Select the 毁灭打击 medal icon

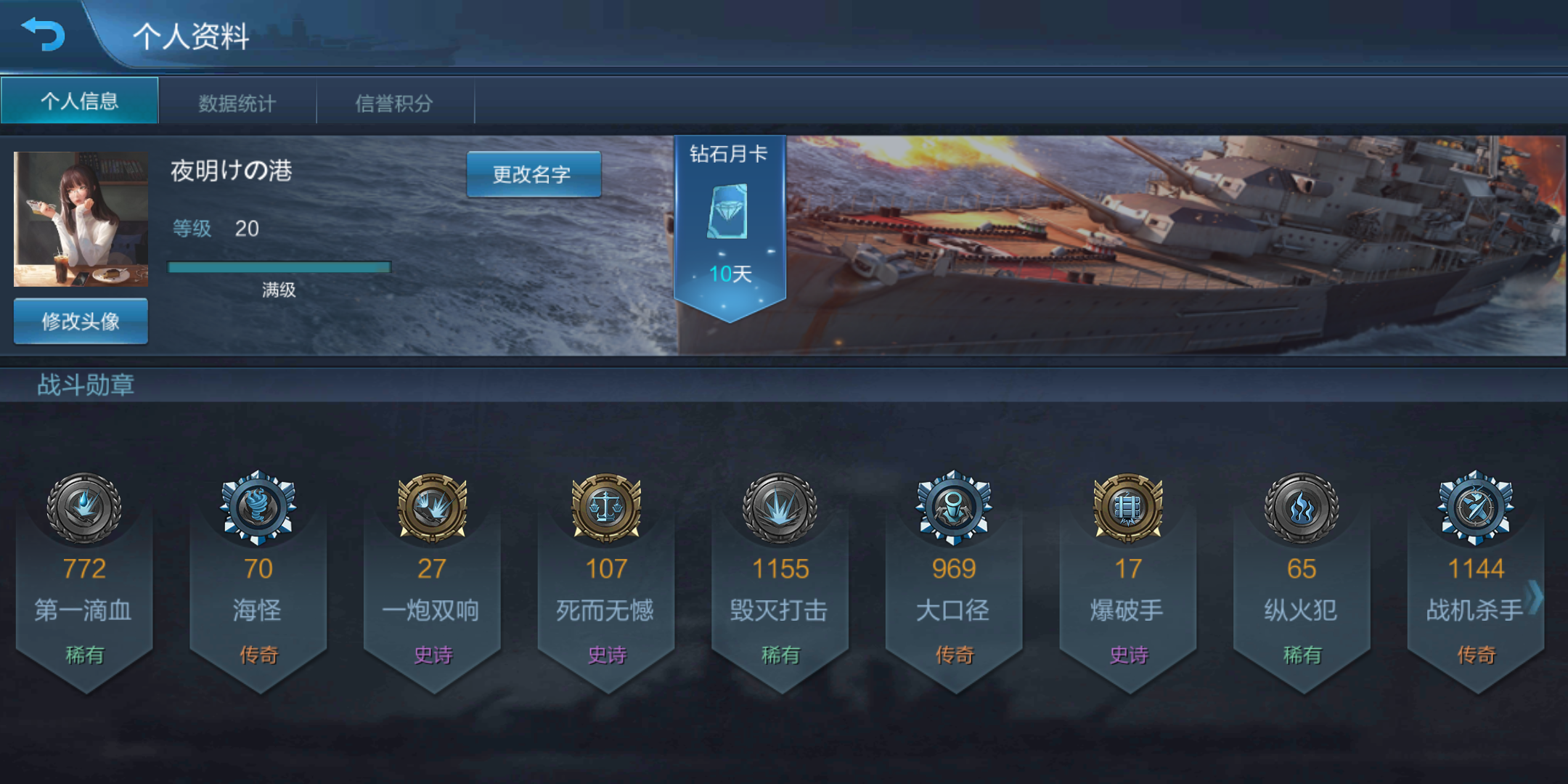tap(780, 507)
